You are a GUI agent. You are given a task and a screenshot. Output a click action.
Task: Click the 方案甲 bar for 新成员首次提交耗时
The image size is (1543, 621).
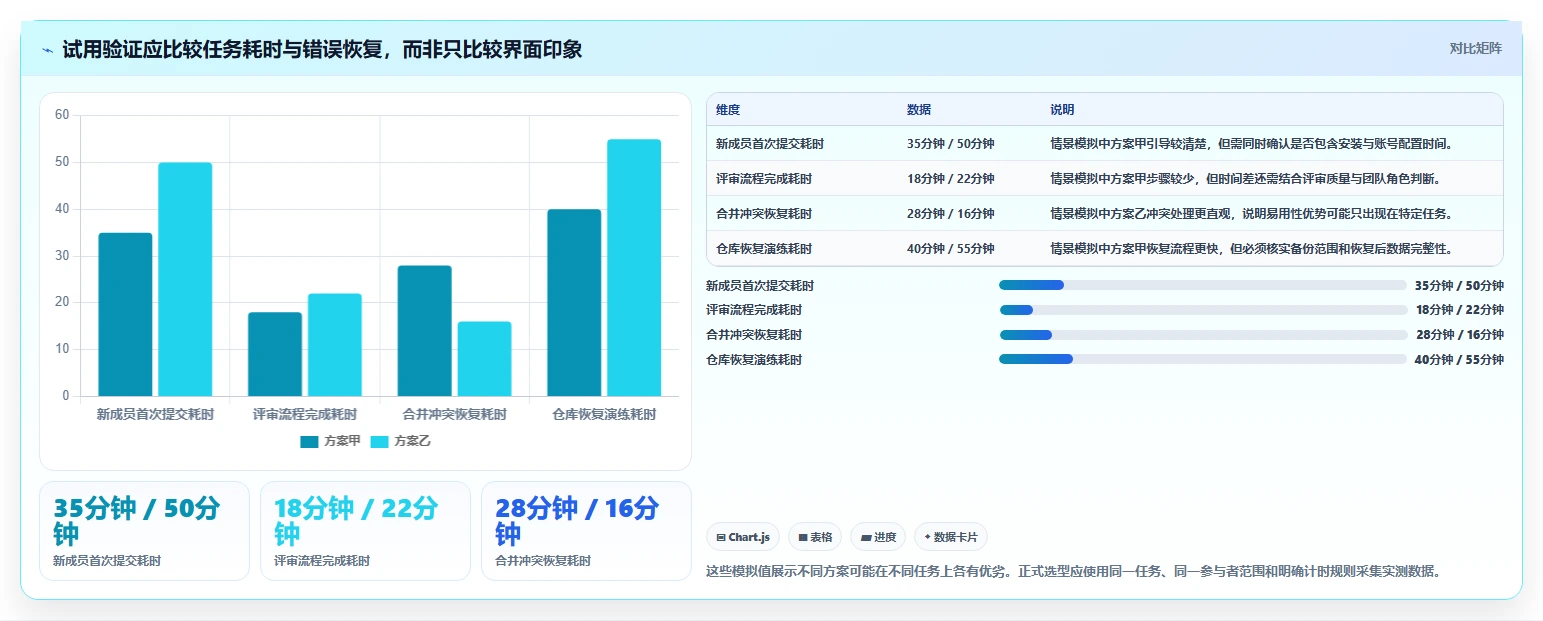[x=125, y=314]
